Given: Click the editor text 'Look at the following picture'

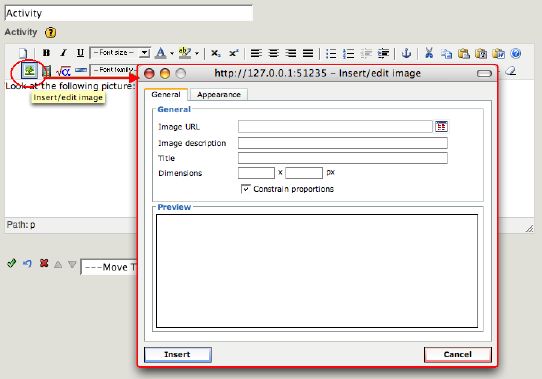Looking at the screenshot, I should [x=69, y=86].
